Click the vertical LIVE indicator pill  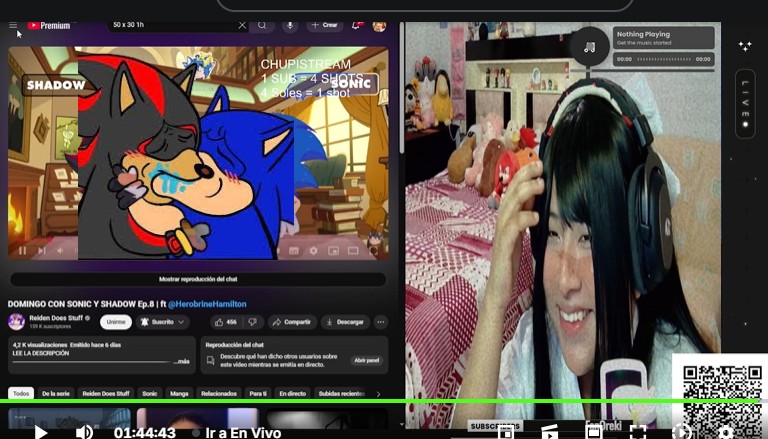click(x=745, y=104)
